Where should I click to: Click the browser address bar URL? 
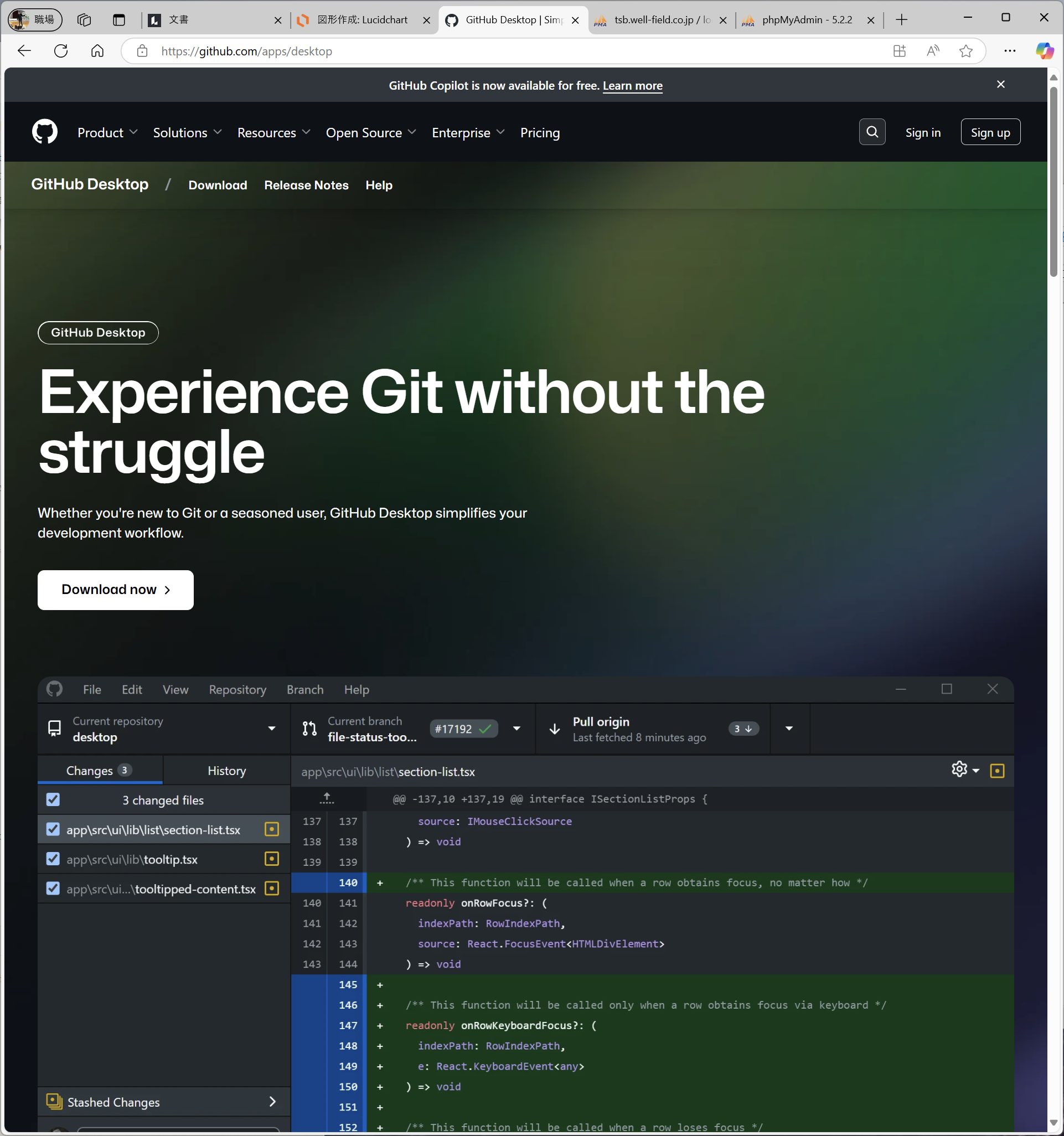point(246,51)
